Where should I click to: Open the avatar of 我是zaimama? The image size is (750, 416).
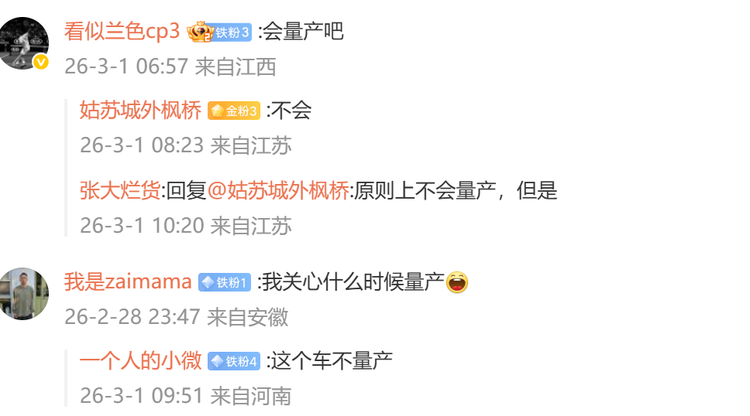(x=23, y=294)
